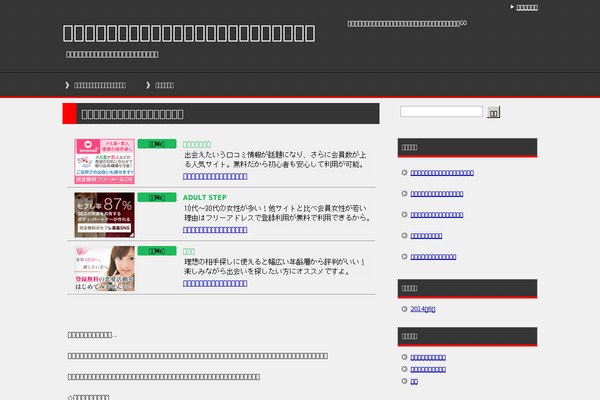The width and height of the screenshot is (600, 400).
Task: Click the chevron icon before second nav item
Action: [x=148, y=85]
